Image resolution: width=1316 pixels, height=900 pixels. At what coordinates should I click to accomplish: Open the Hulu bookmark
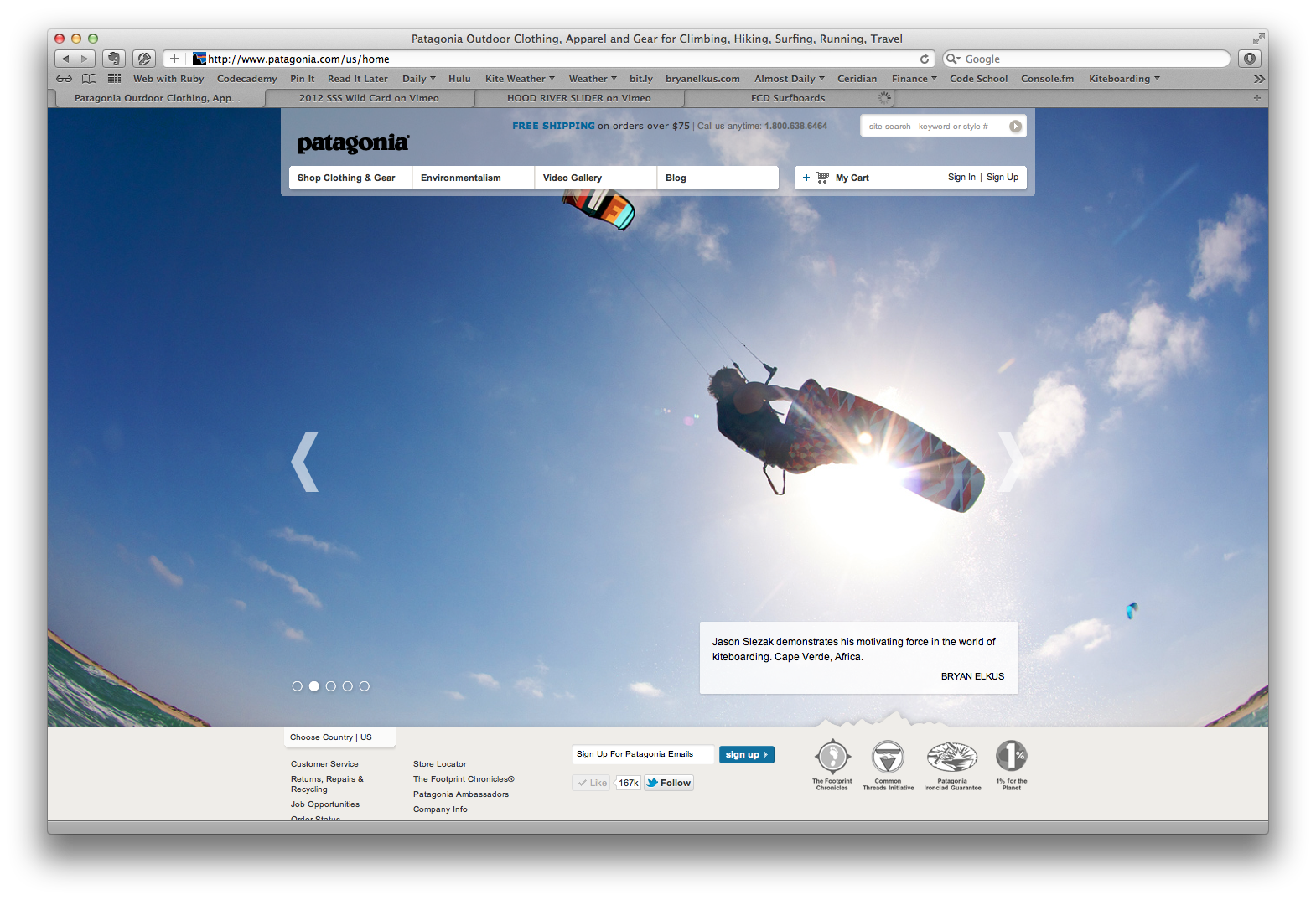pyautogui.click(x=459, y=79)
